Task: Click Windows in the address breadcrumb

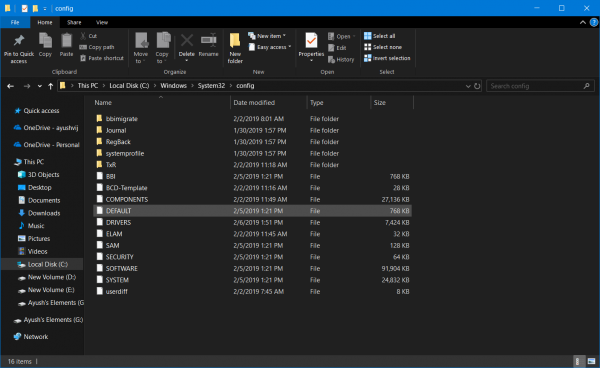Action: [x=173, y=86]
